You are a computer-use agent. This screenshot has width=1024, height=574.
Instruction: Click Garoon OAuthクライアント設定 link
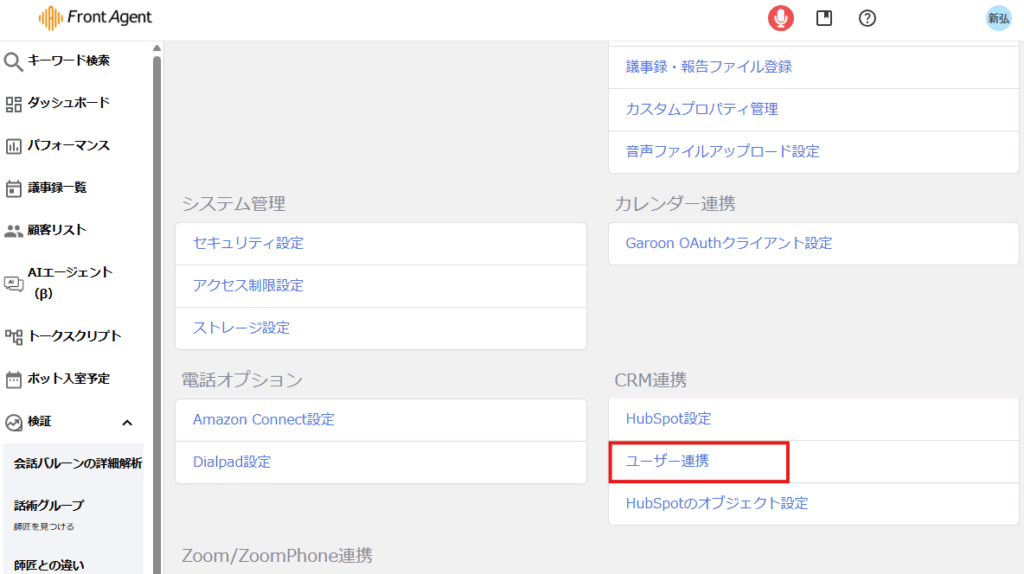coord(728,243)
